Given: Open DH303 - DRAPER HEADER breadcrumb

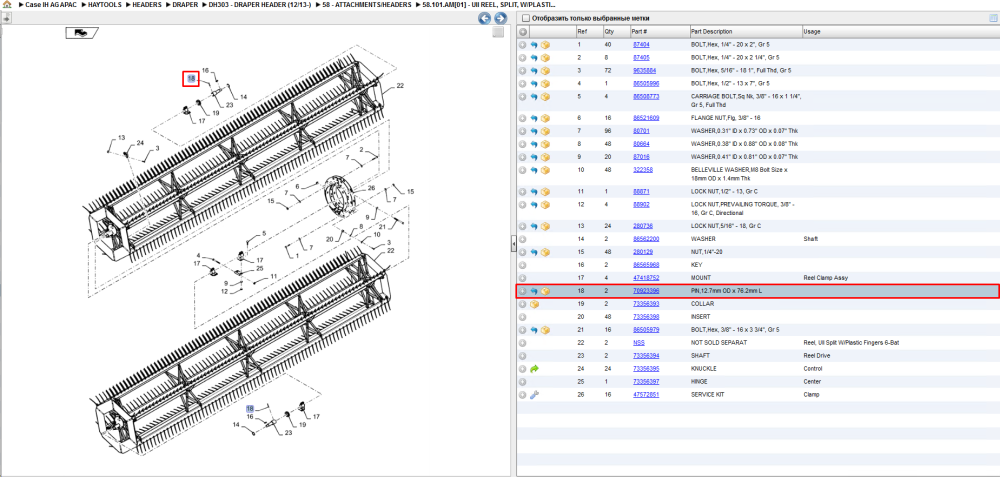Looking at the screenshot, I should (x=260, y=4).
